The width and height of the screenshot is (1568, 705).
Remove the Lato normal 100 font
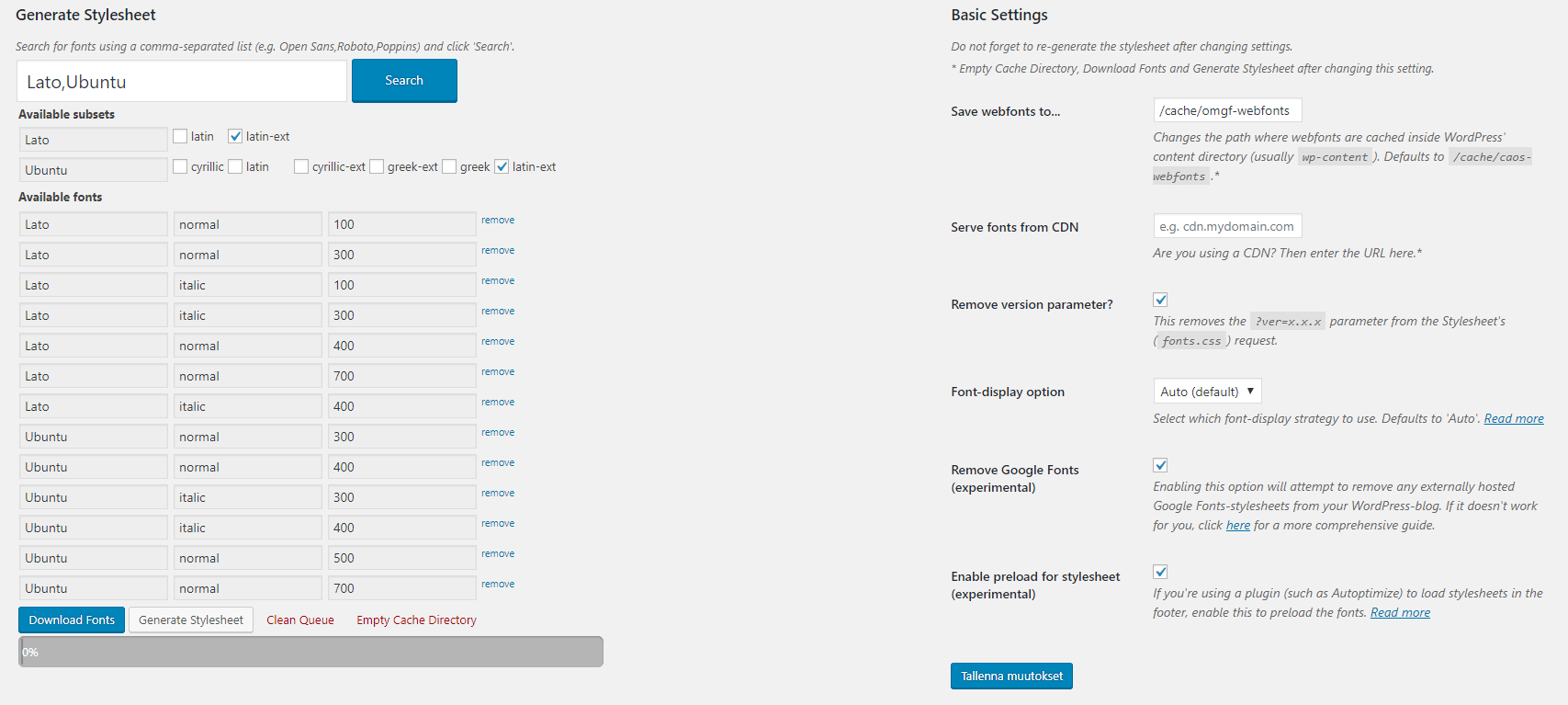(498, 221)
